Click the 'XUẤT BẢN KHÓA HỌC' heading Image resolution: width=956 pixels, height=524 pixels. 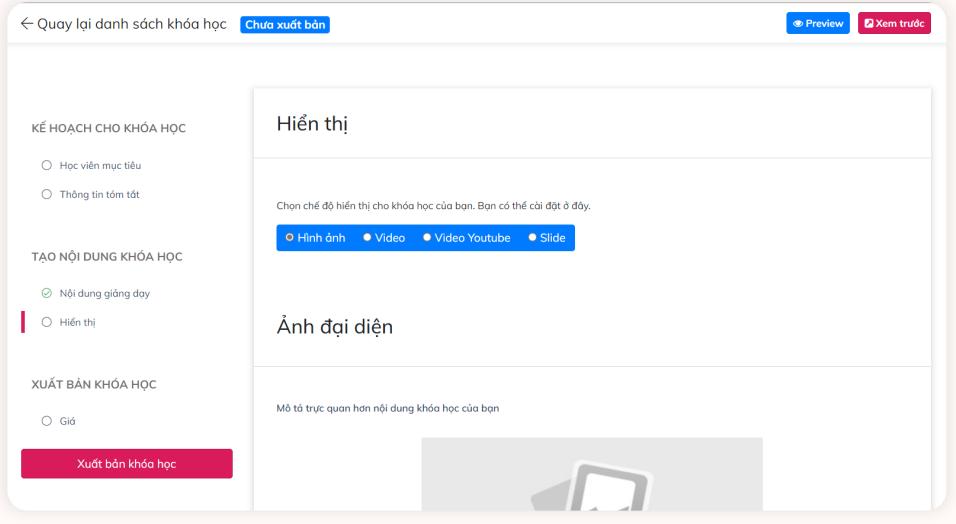(94, 384)
